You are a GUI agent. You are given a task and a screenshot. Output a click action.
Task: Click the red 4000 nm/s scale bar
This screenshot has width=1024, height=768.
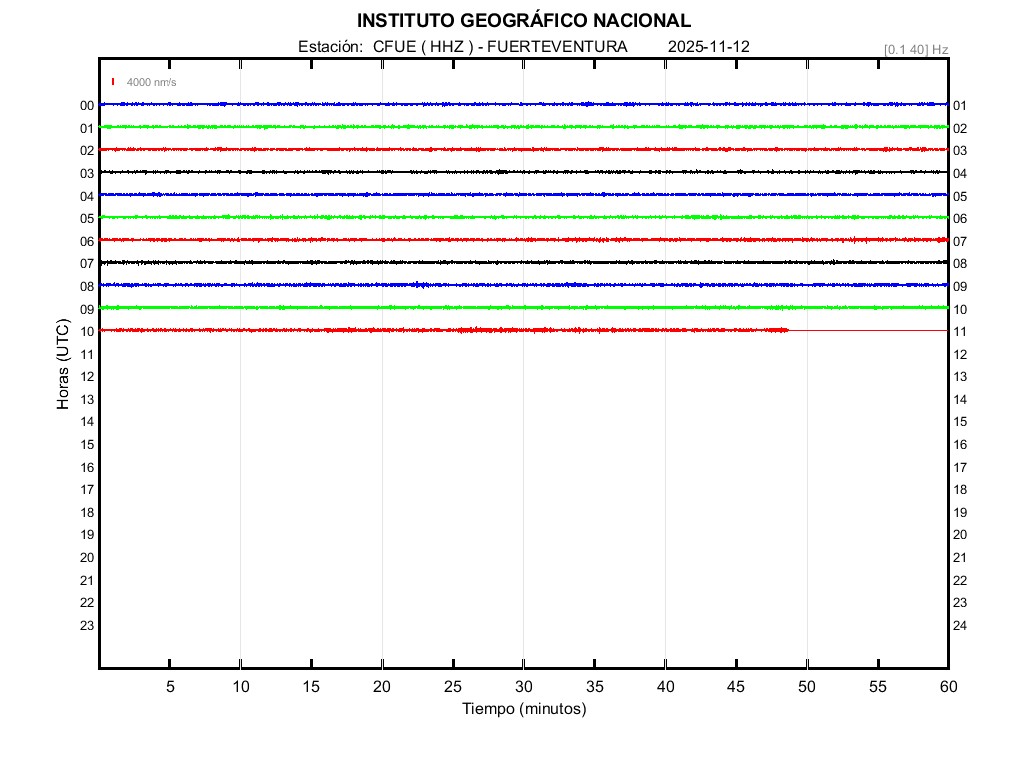113,82
